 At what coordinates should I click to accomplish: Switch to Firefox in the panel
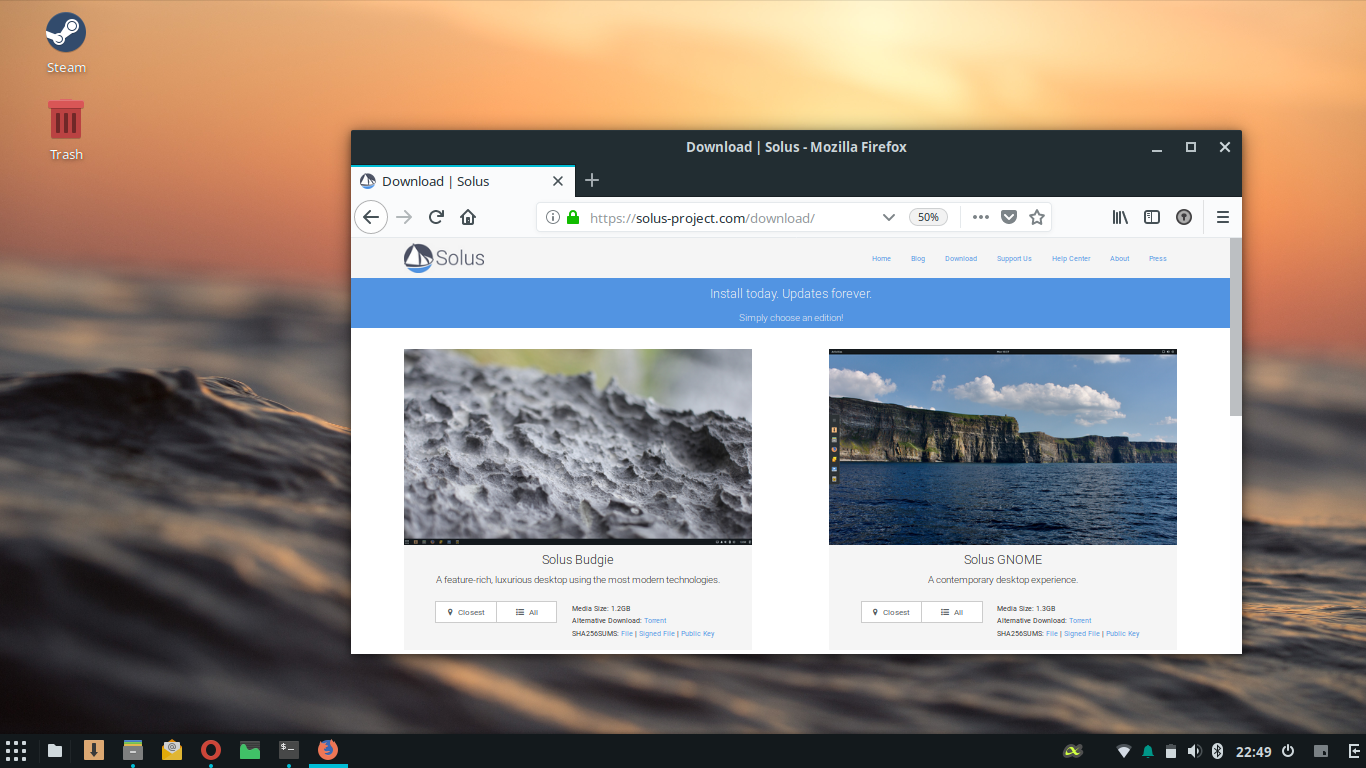click(328, 749)
